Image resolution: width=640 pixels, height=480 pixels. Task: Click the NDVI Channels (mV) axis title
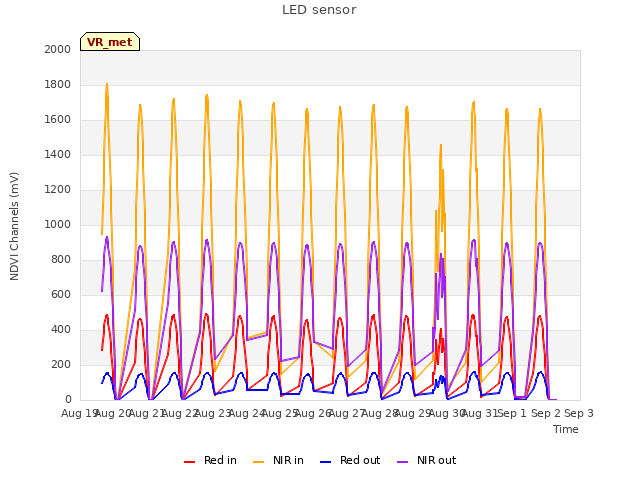tap(14, 226)
